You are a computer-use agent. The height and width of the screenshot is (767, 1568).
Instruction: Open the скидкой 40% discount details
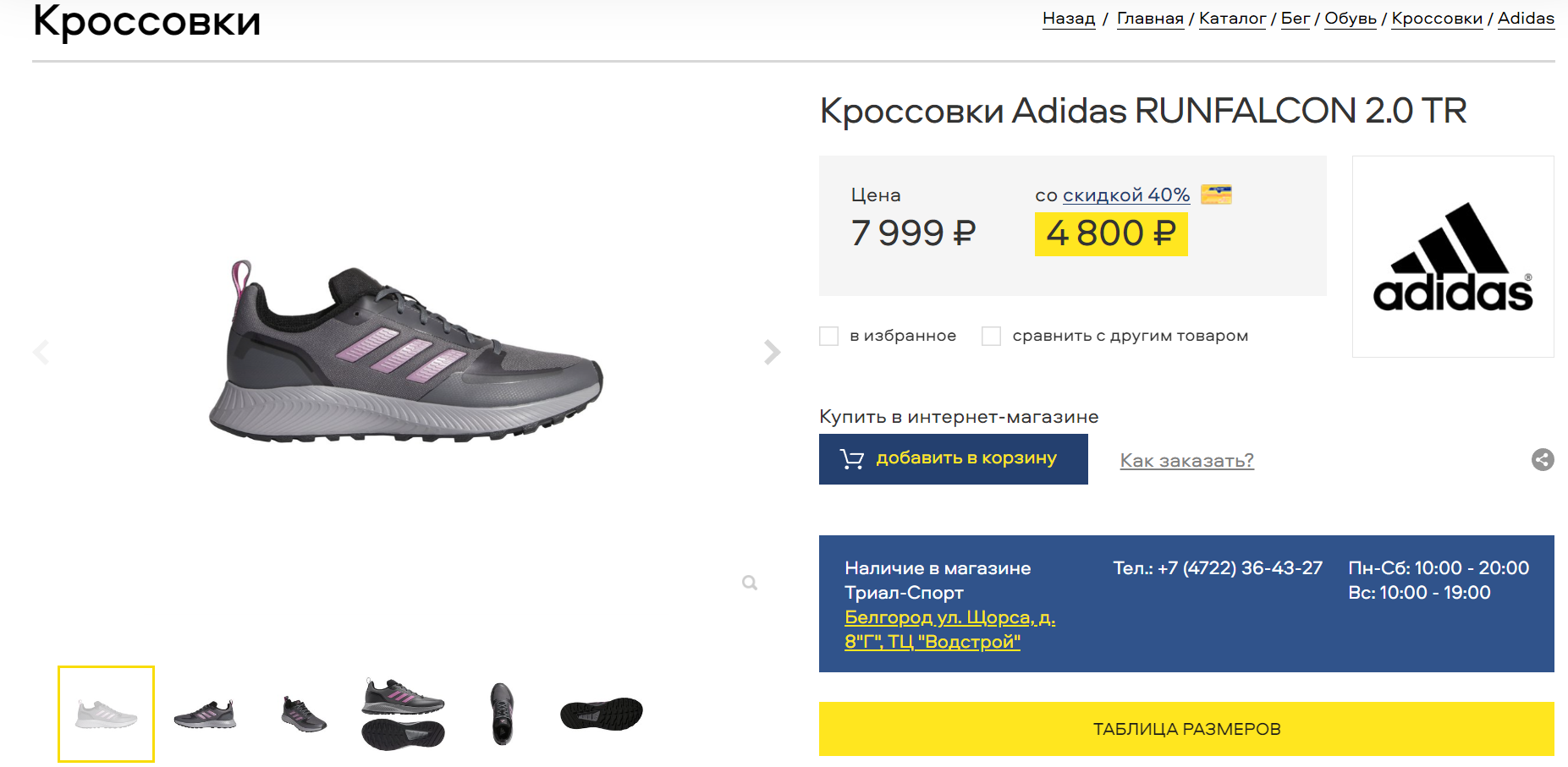[x=1125, y=194]
